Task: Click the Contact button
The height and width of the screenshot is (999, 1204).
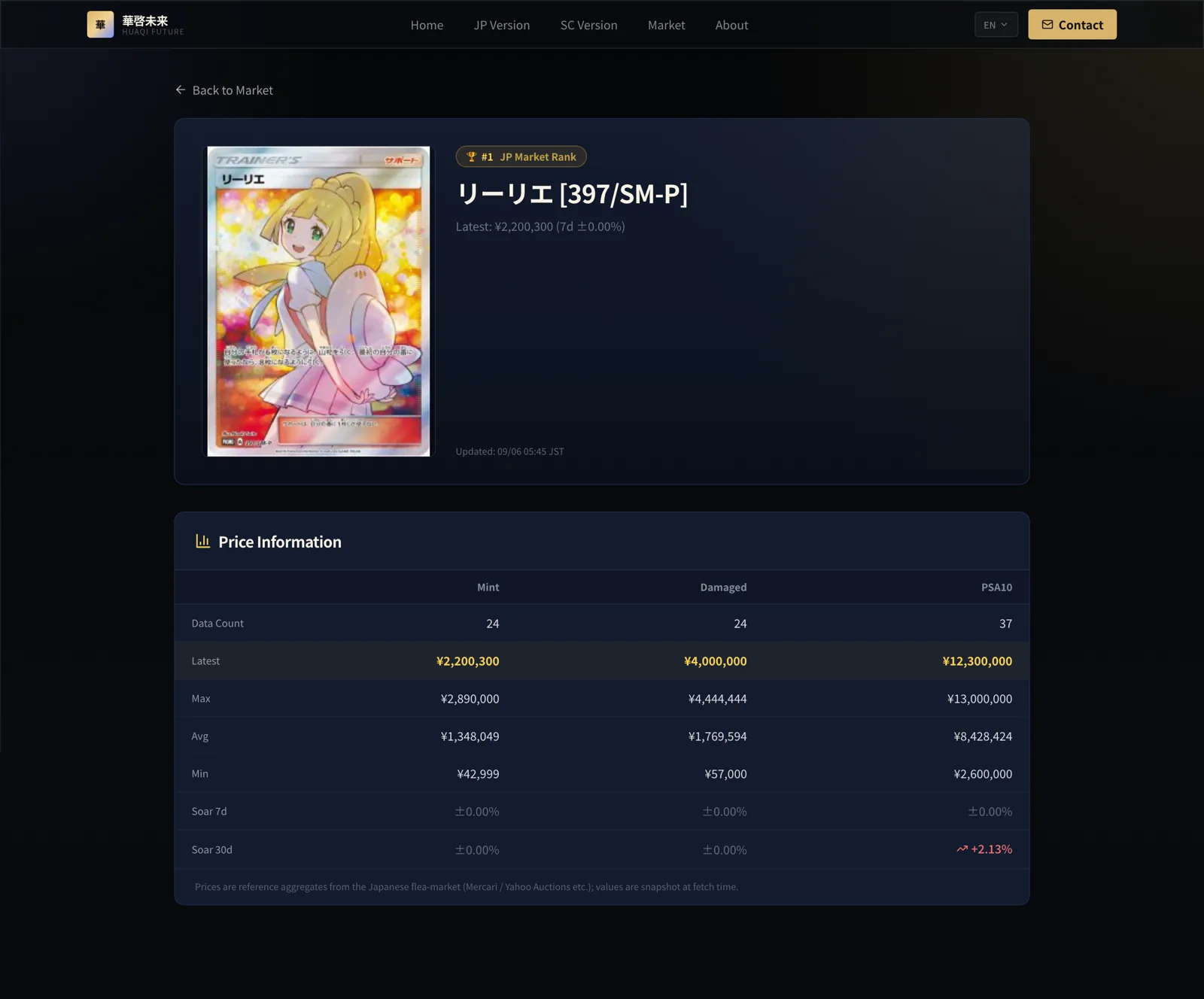Action: coord(1072,25)
